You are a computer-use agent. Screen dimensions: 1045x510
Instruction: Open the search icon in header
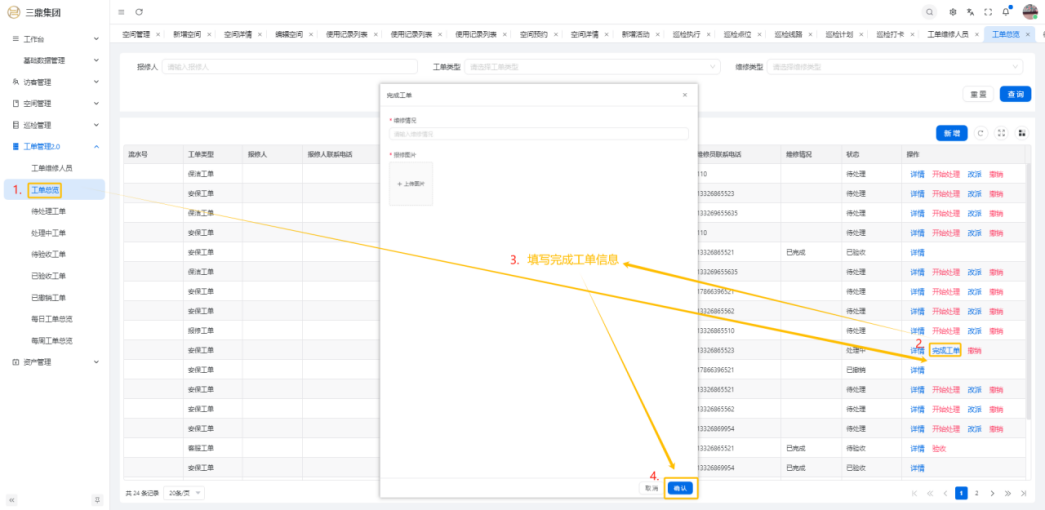[930, 12]
